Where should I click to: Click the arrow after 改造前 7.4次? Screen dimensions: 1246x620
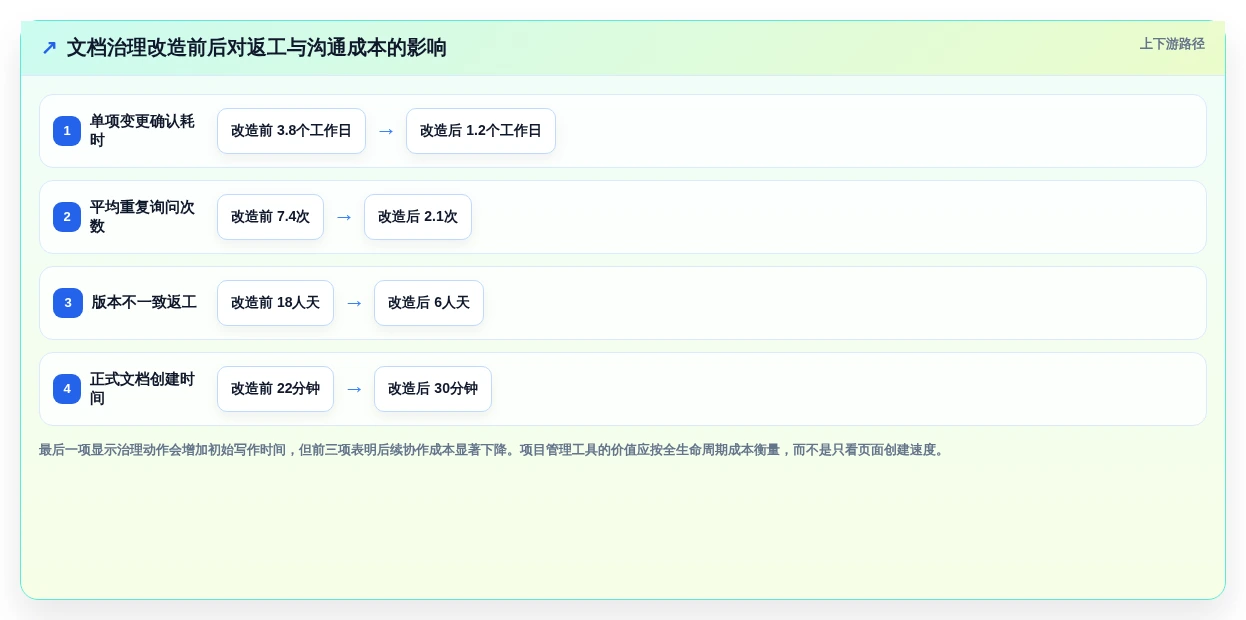[344, 217]
